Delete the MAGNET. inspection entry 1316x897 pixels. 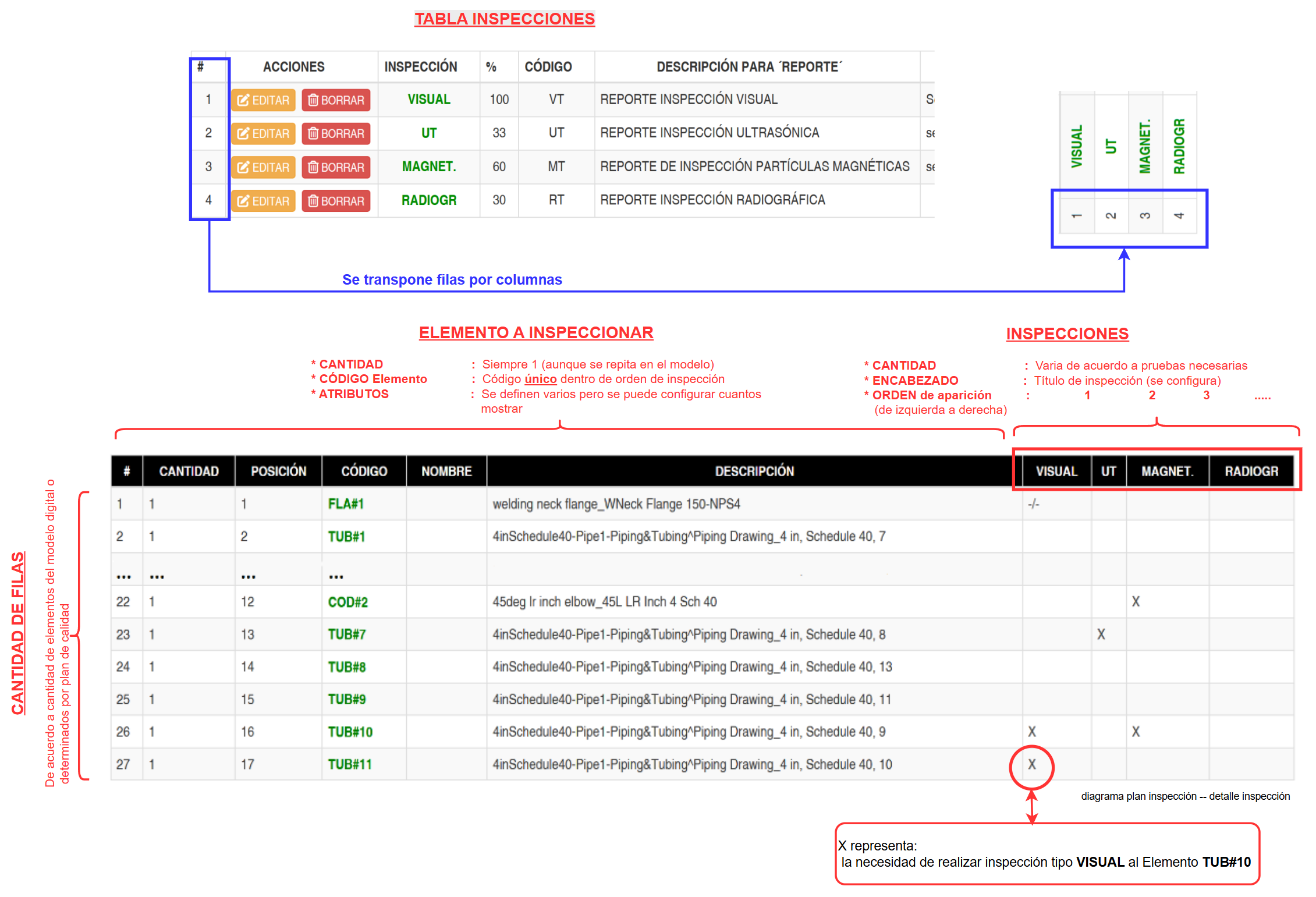coord(336,167)
